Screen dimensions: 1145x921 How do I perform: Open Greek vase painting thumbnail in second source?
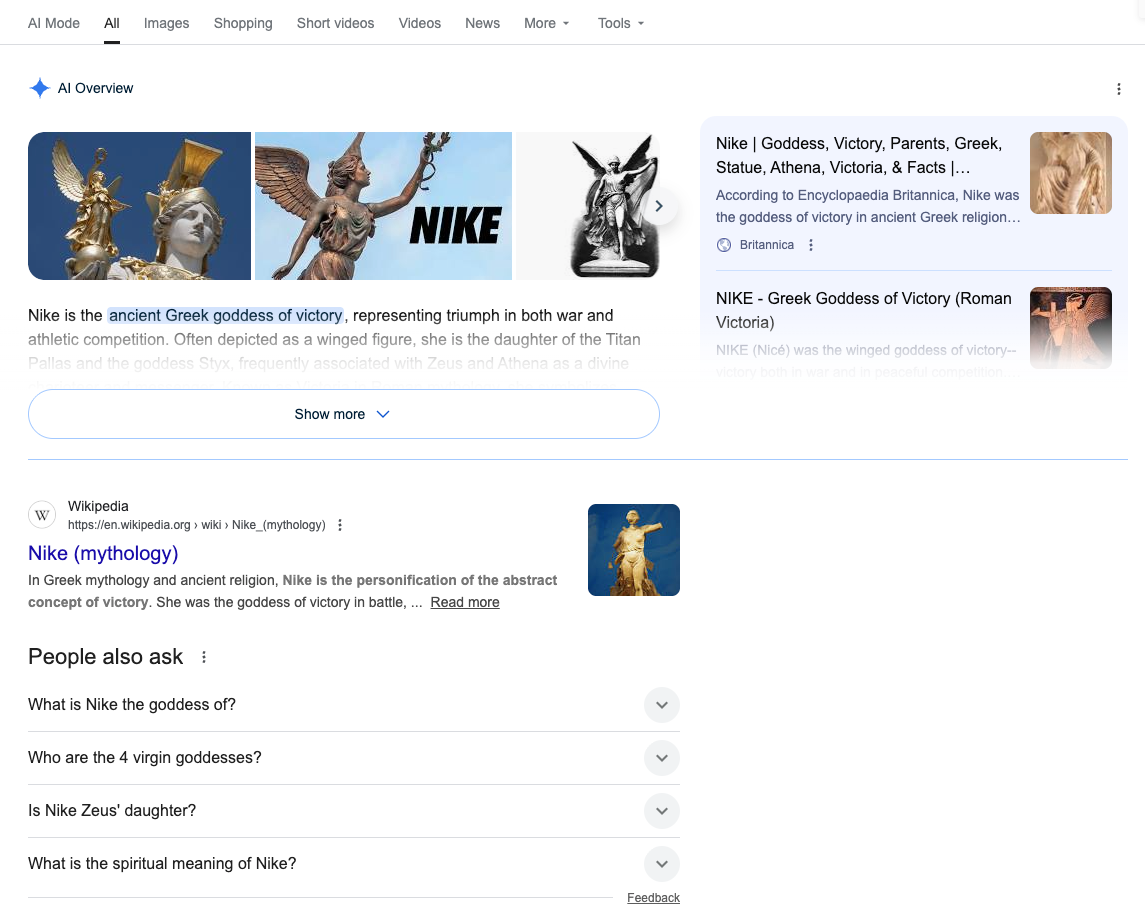click(x=1071, y=328)
